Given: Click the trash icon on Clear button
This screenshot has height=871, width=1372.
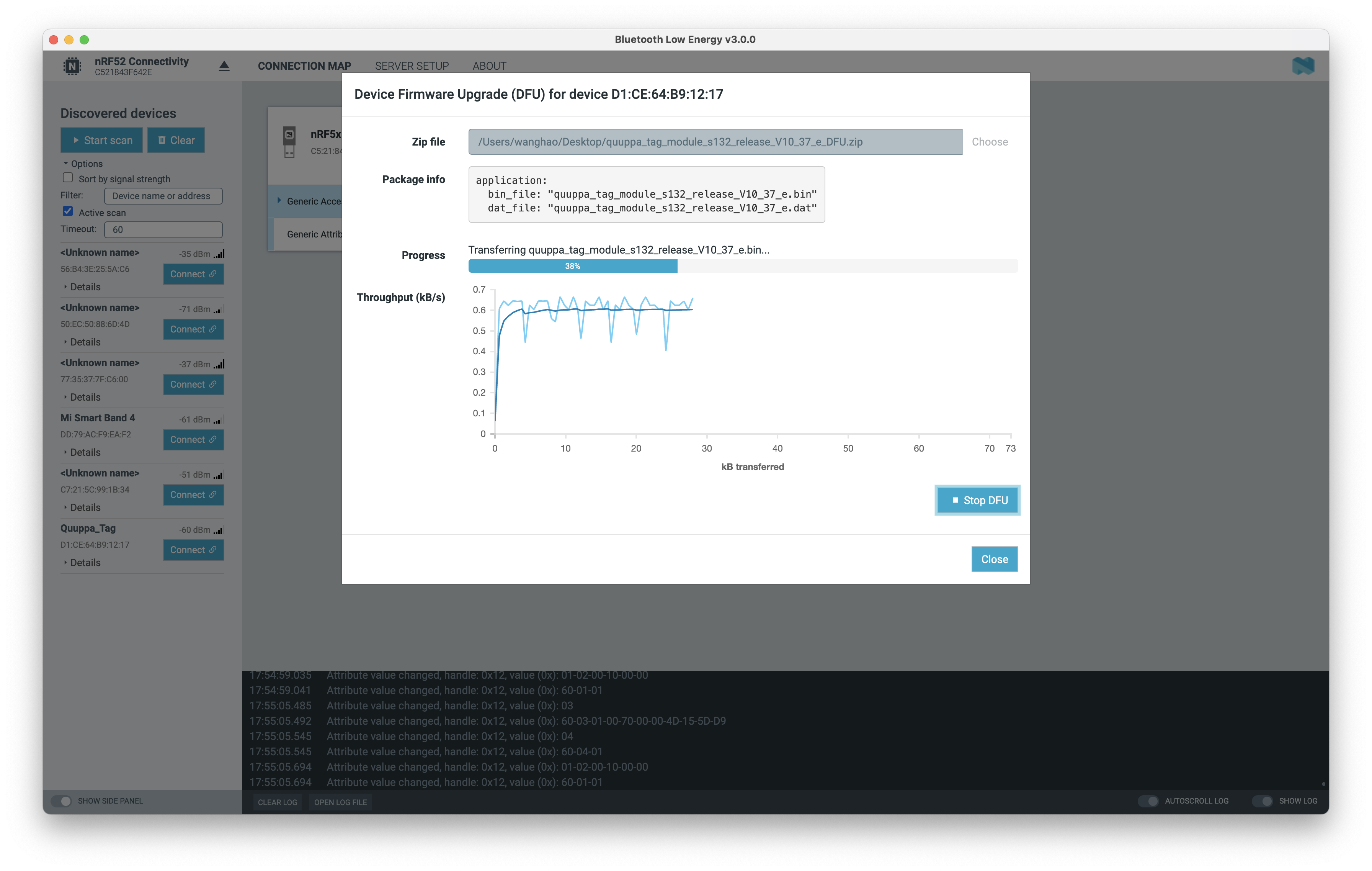Looking at the screenshot, I should (x=162, y=140).
